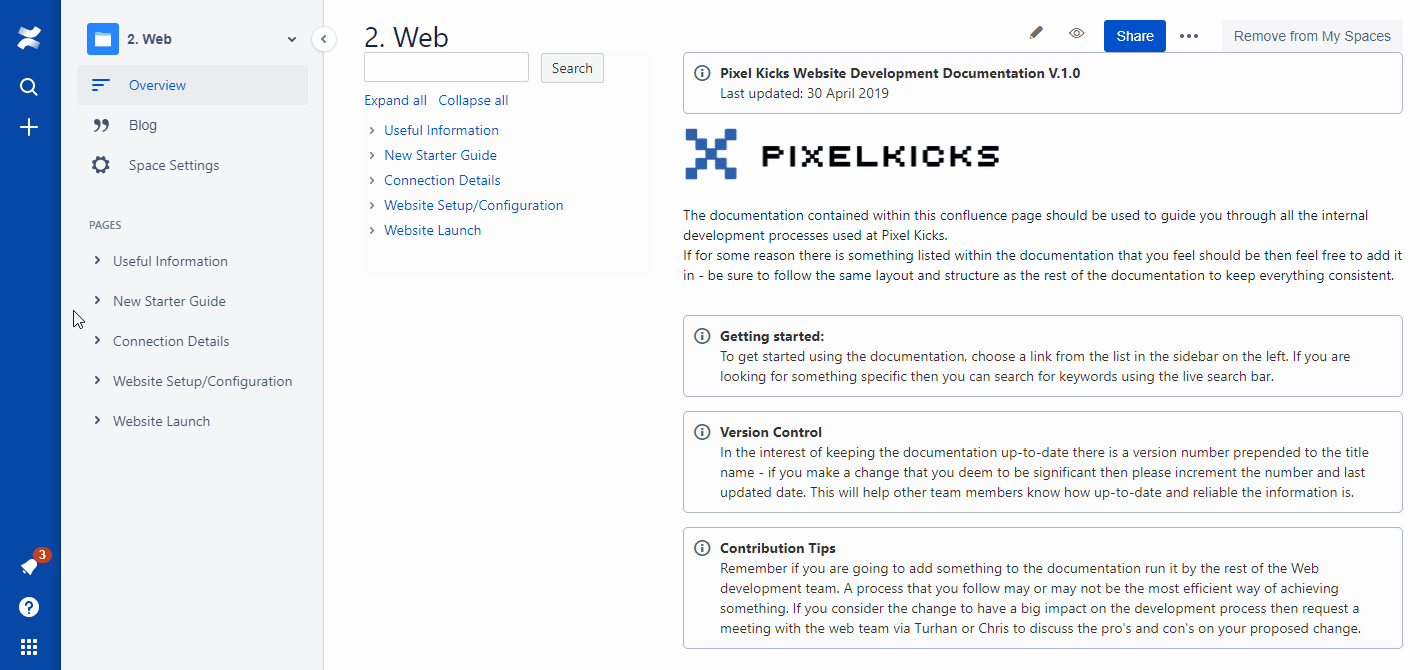1420x670 pixels.
Task: Edit the page with the pencil icon
Action: [x=1036, y=33]
